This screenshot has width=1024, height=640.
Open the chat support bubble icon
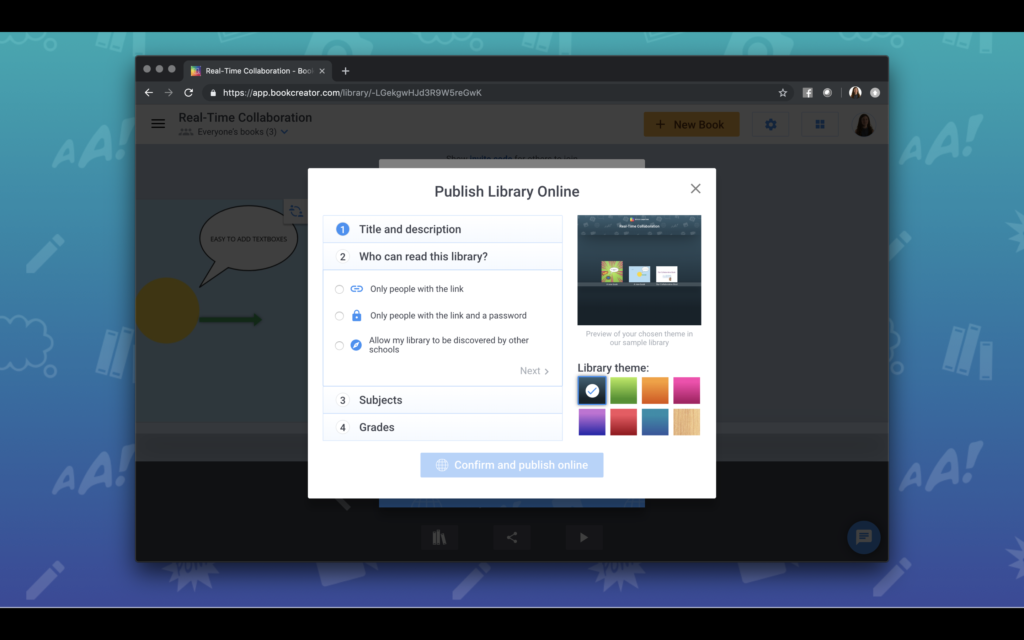[x=862, y=537]
